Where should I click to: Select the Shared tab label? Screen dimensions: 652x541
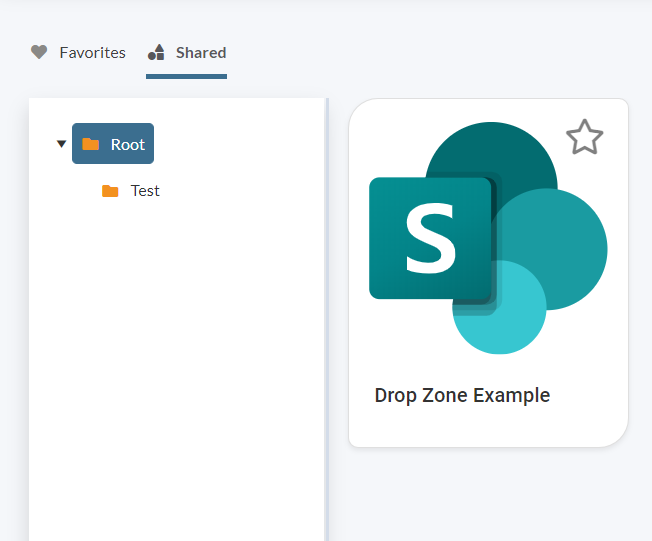[x=201, y=52]
